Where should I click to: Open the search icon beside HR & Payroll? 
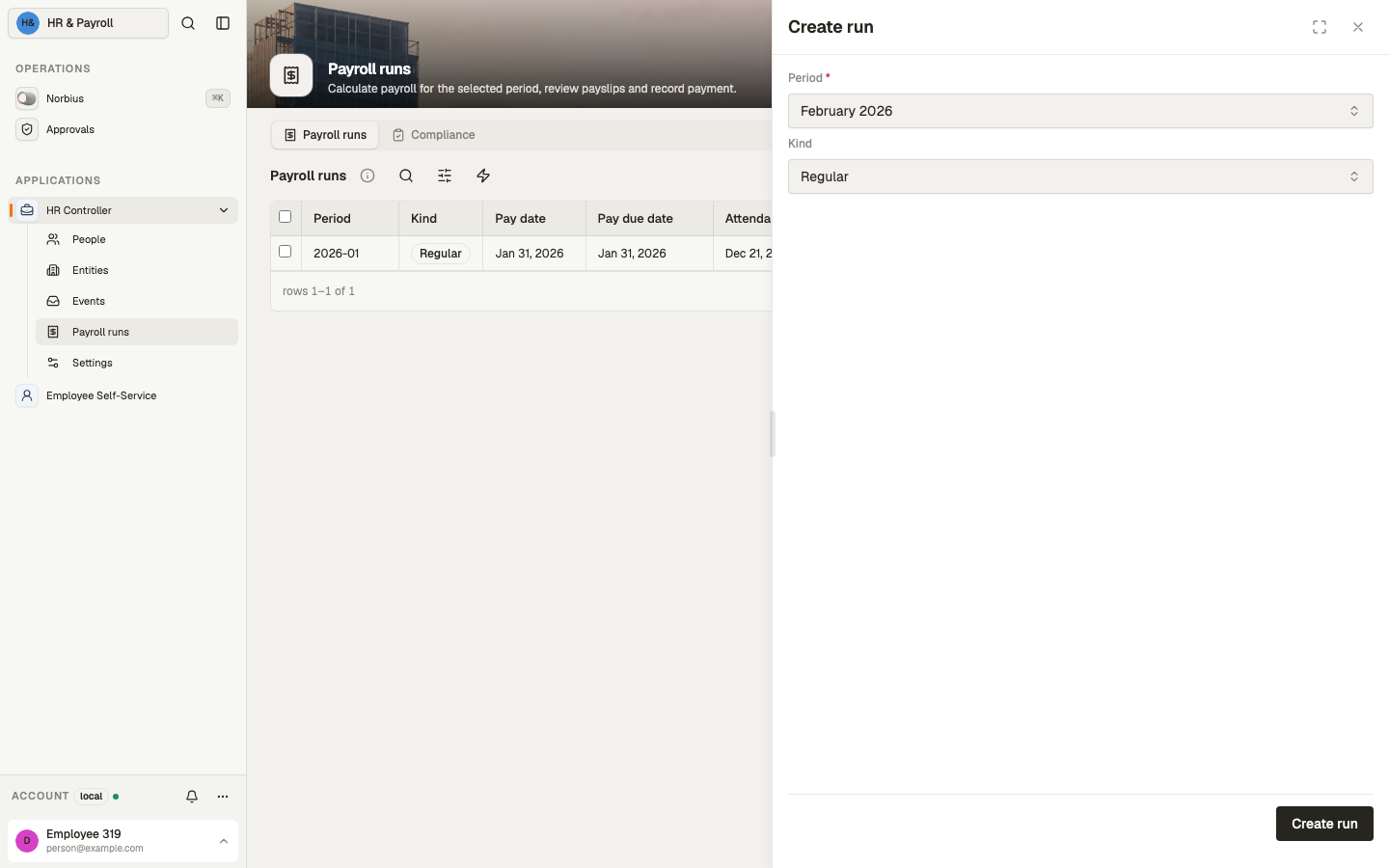coord(188,23)
